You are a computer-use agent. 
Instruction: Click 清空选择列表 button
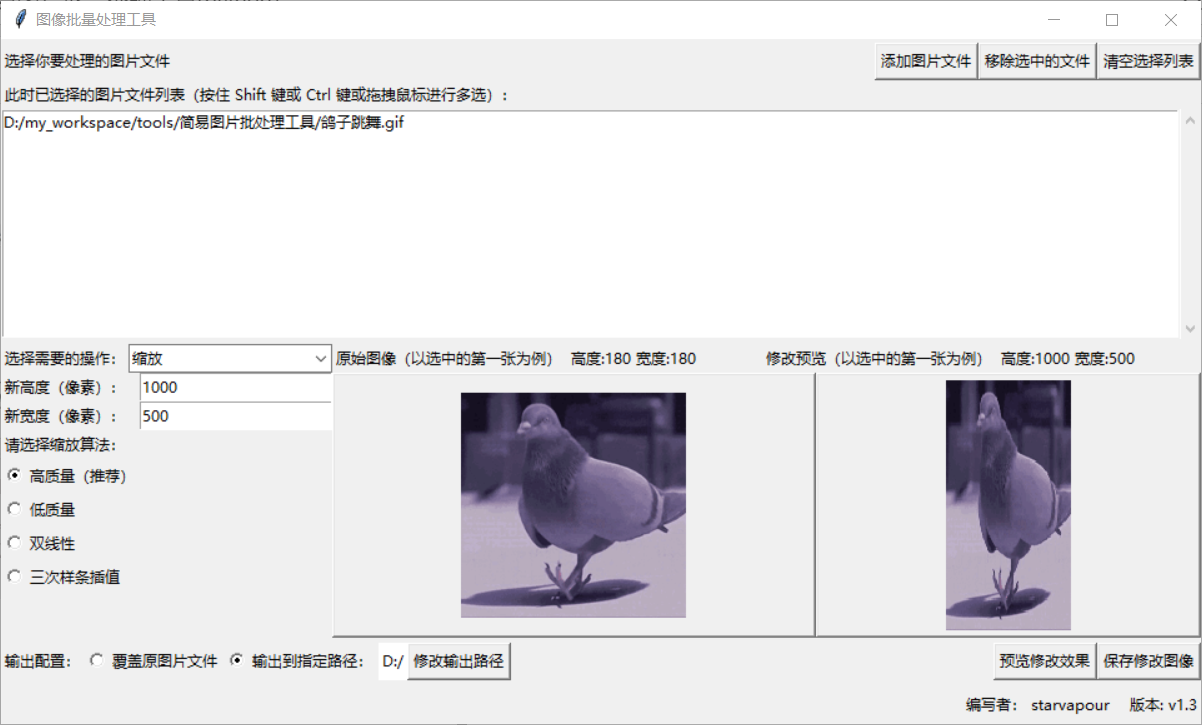(x=1148, y=61)
